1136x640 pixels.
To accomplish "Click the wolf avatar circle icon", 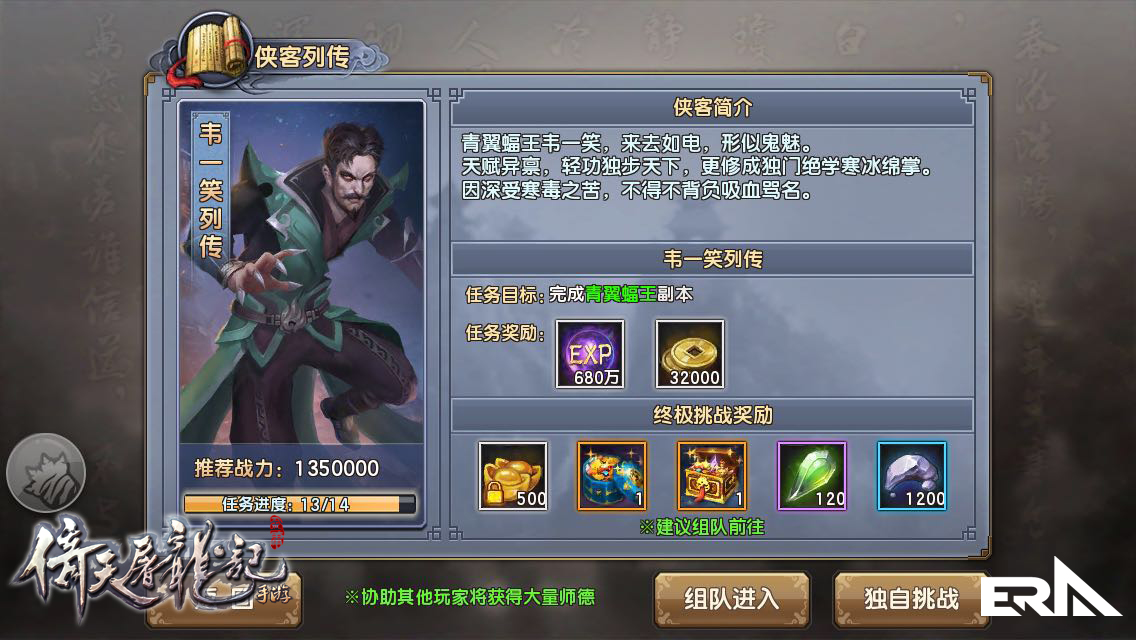I will (46, 473).
